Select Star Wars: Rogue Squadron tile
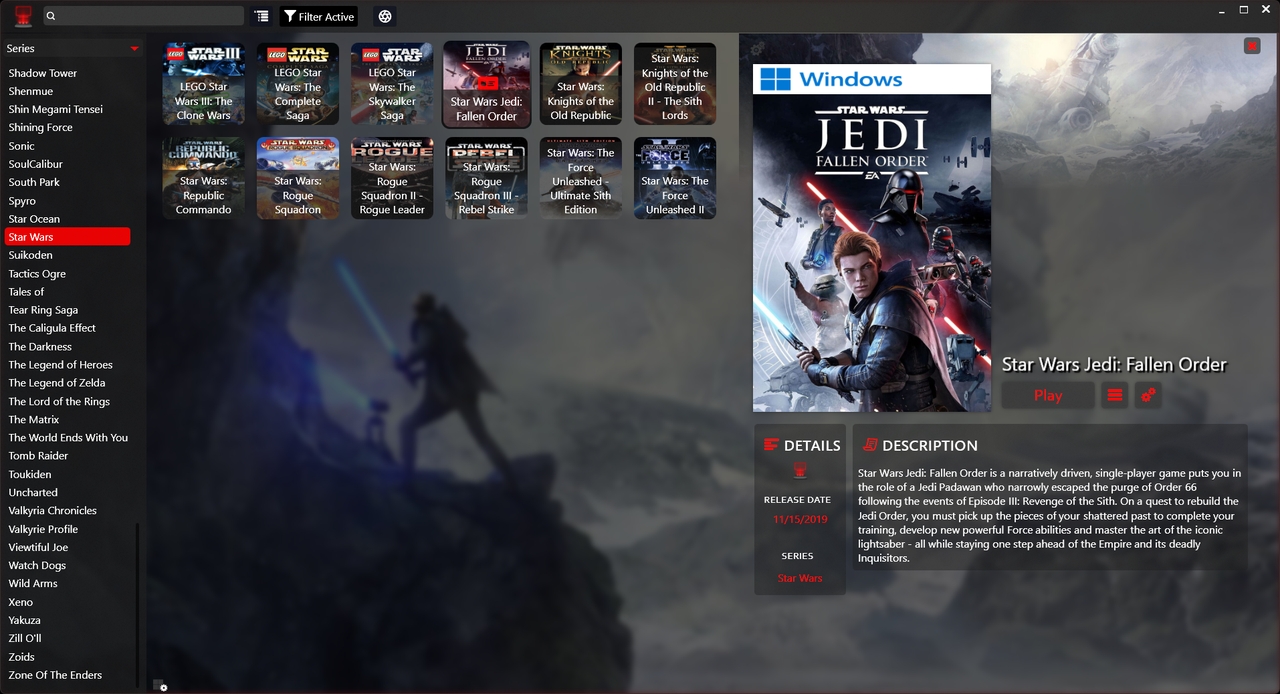 298,178
